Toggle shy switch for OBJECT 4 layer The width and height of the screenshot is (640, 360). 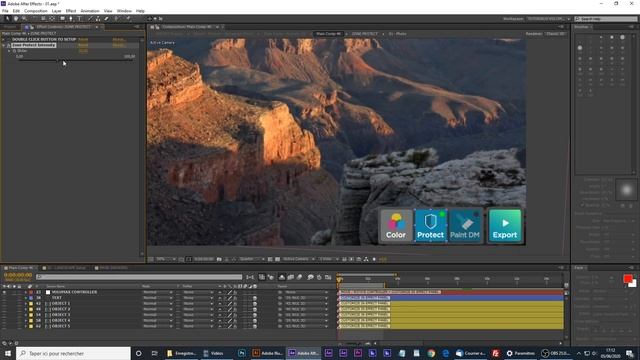[220, 321]
